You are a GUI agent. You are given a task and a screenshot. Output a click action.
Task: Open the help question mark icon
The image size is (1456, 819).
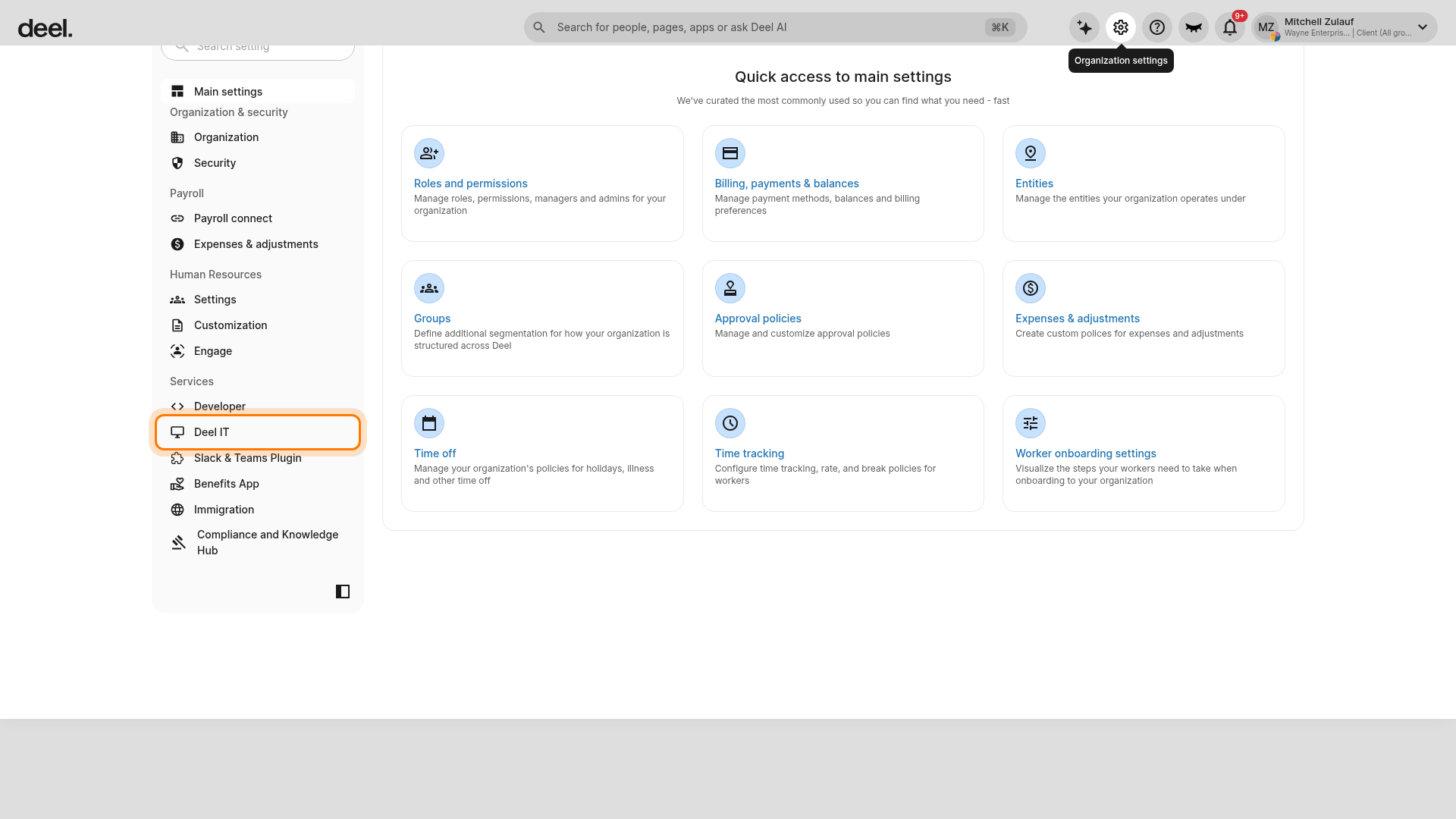coord(1157,27)
